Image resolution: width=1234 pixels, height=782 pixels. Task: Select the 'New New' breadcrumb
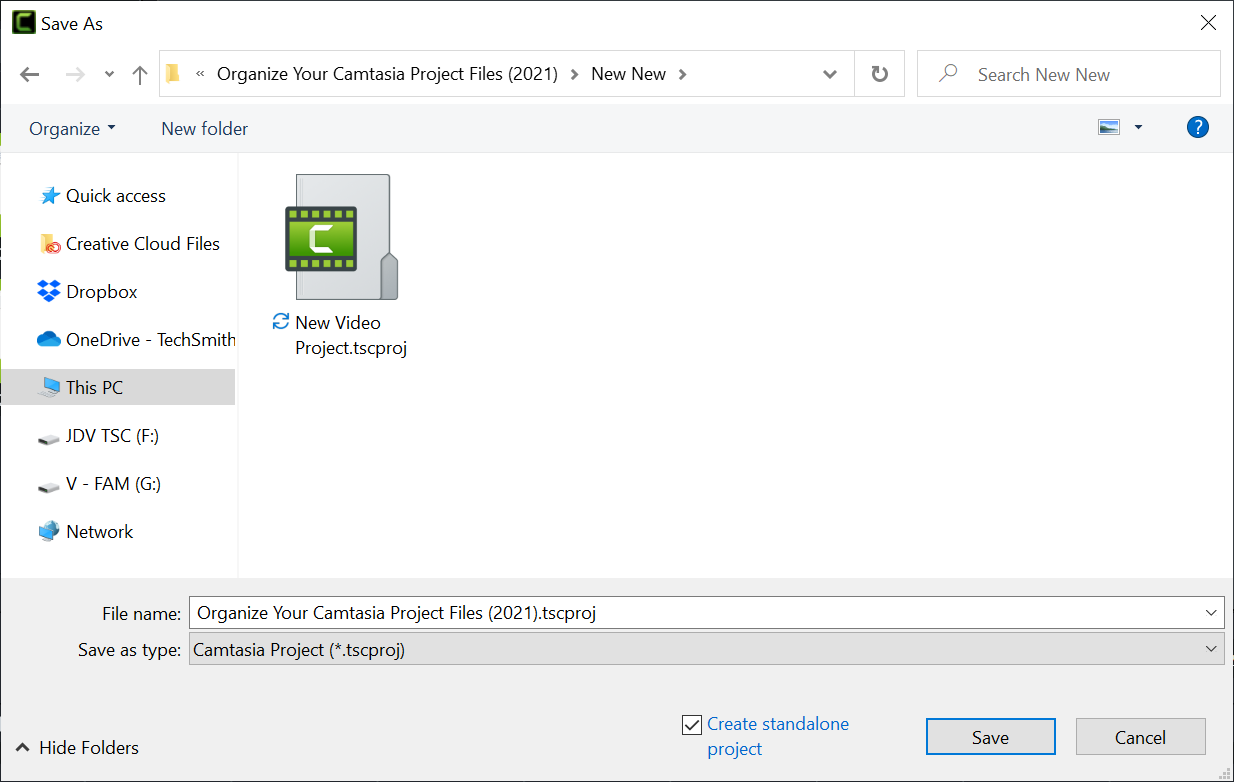coord(628,74)
